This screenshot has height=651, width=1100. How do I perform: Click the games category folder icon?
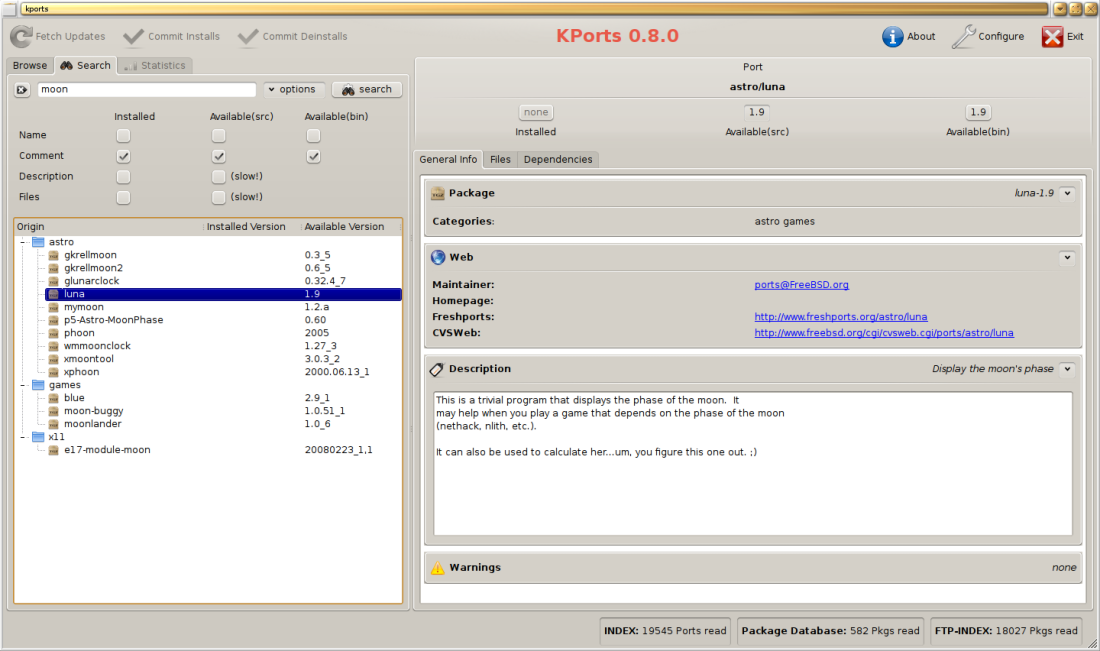39,385
